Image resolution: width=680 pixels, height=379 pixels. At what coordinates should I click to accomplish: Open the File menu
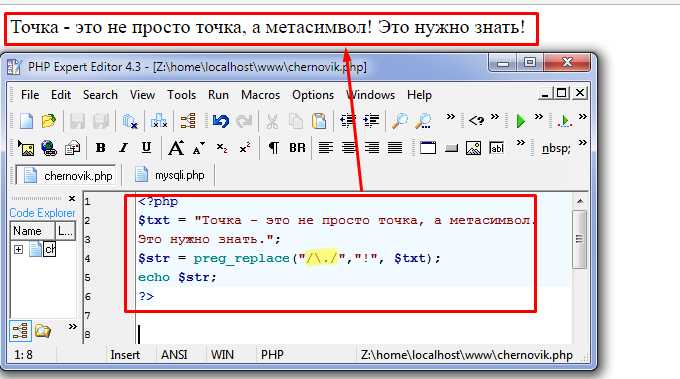click(30, 95)
